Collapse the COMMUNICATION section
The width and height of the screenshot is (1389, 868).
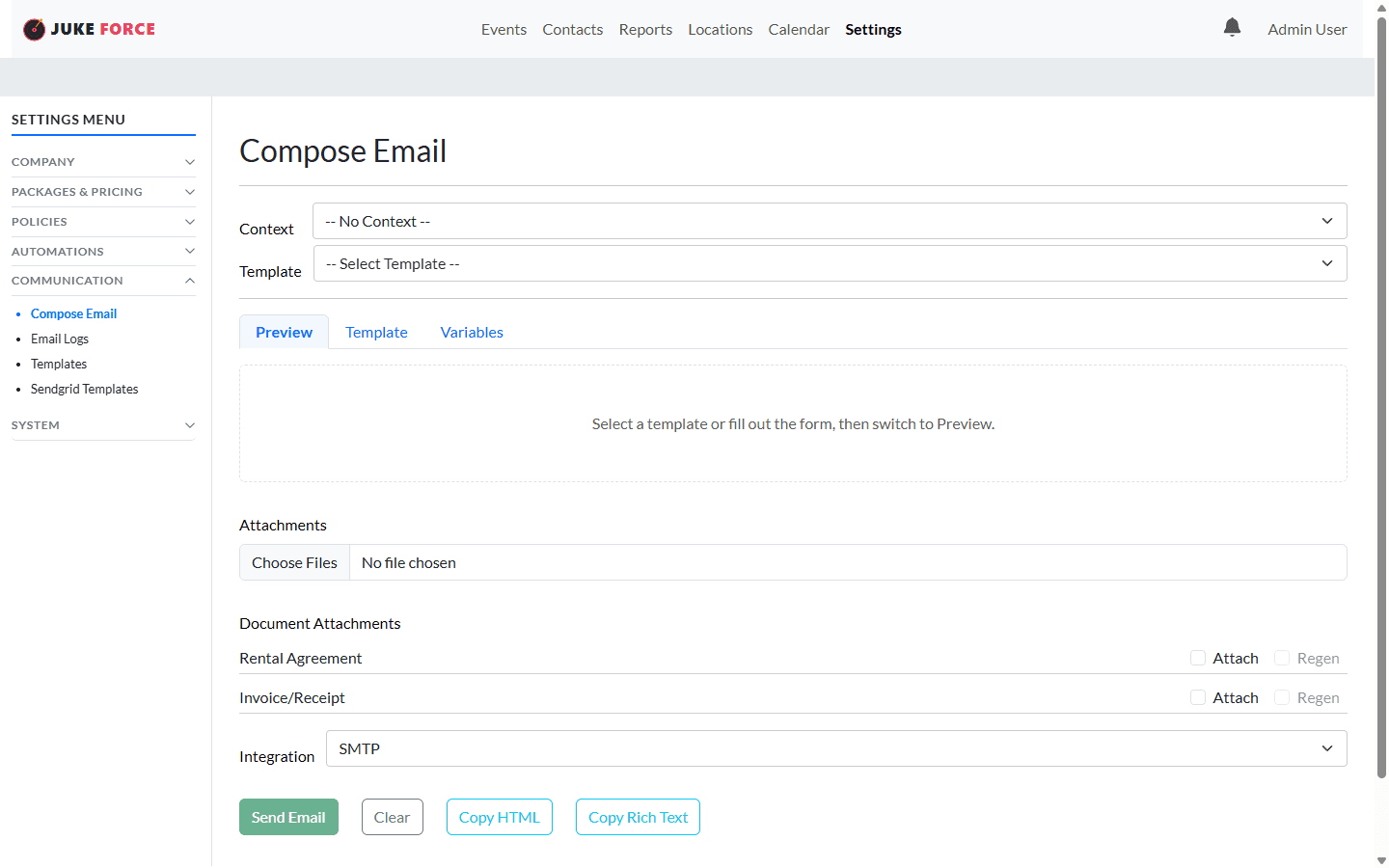103,281
